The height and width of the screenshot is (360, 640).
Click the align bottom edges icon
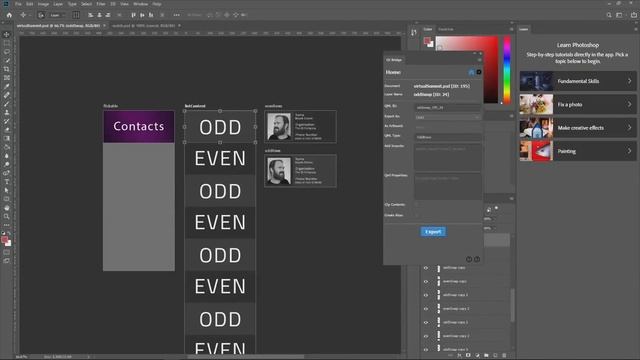coord(151,15)
